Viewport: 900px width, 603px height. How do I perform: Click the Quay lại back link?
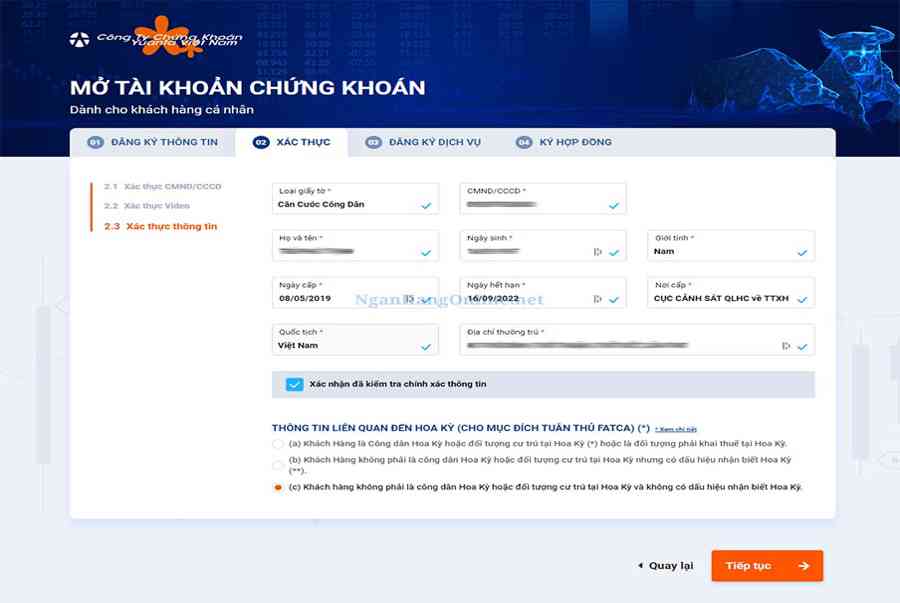(x=665, y=566)
